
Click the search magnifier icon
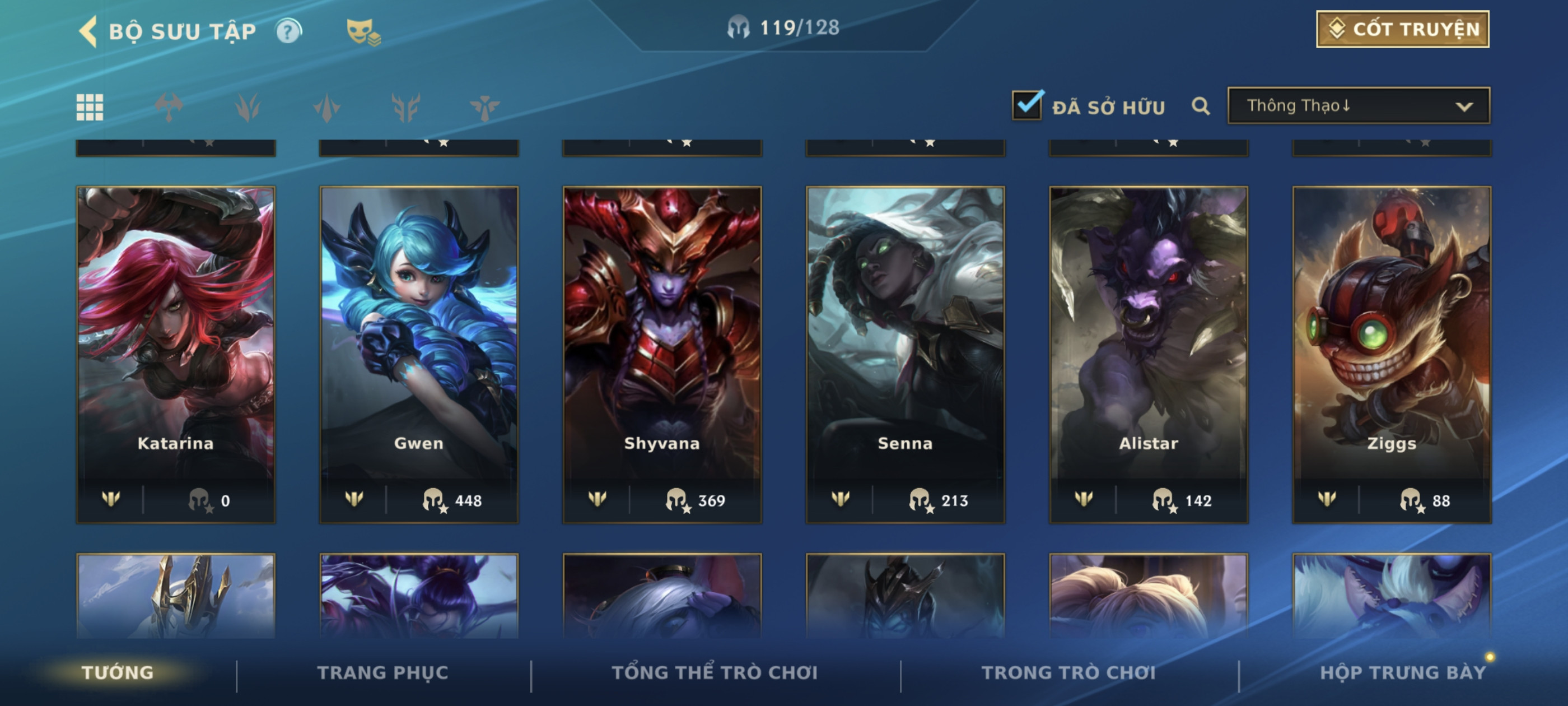pos(1200,106)
